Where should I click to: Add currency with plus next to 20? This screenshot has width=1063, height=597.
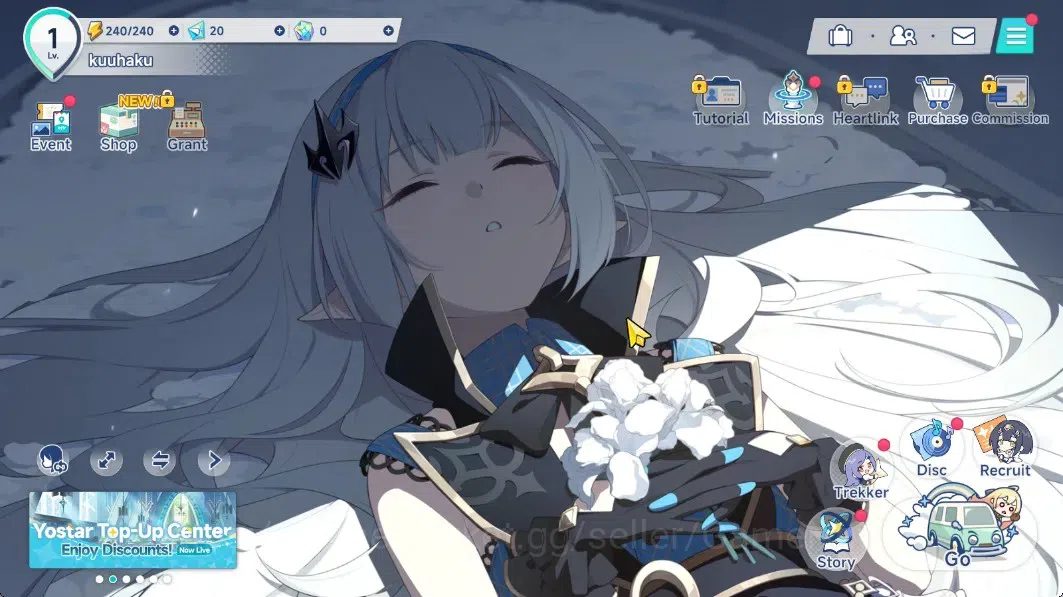click(x=279, y=30)
